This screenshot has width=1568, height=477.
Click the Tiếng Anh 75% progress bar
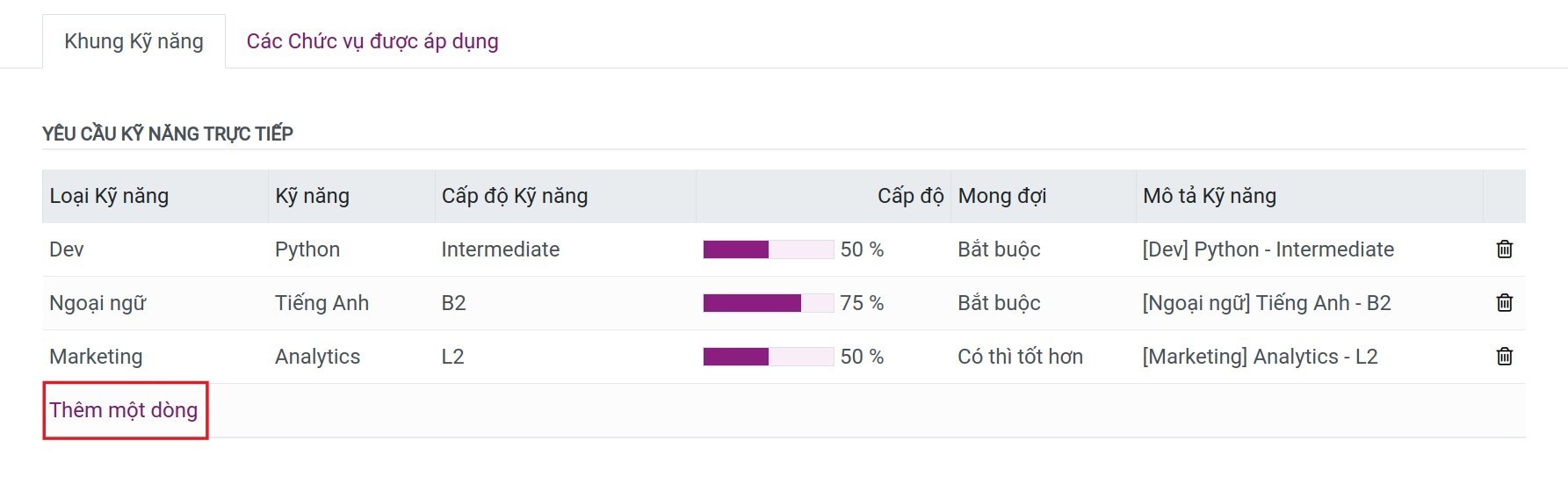point(768,303)
